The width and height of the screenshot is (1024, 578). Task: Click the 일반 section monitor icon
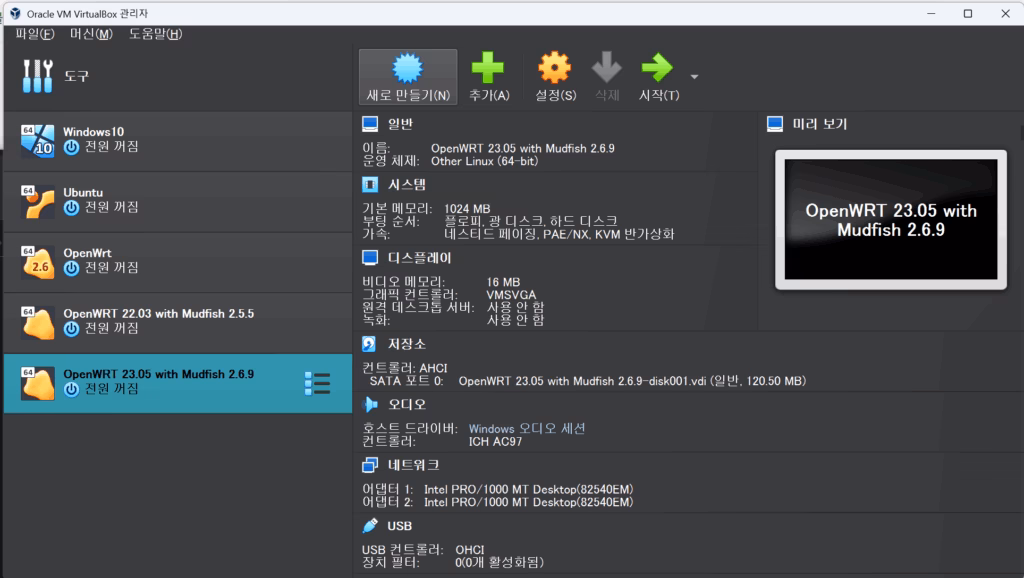tap(370, 123)
